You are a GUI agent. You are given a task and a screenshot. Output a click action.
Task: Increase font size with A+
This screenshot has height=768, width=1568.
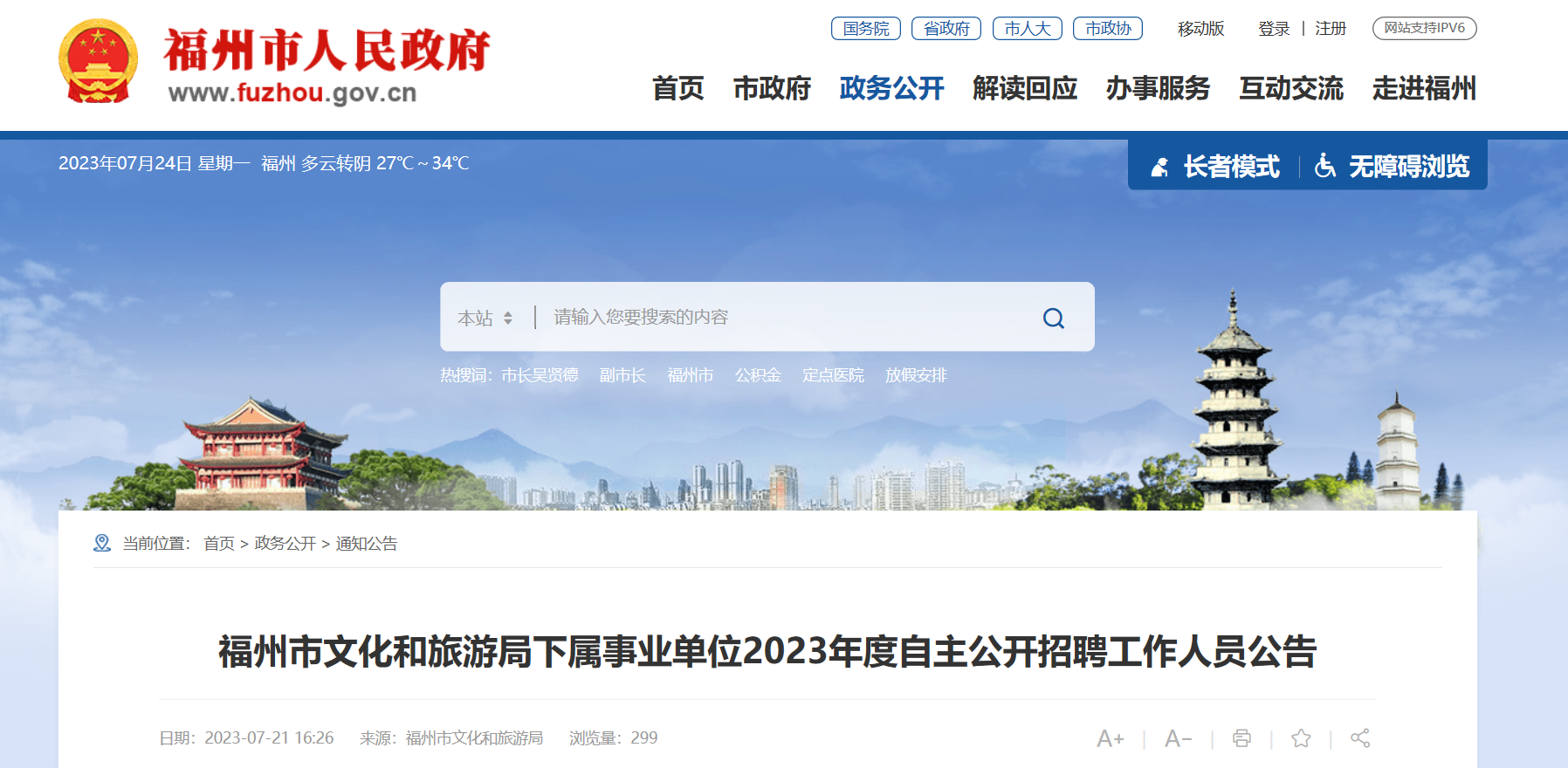point(1111,738)
